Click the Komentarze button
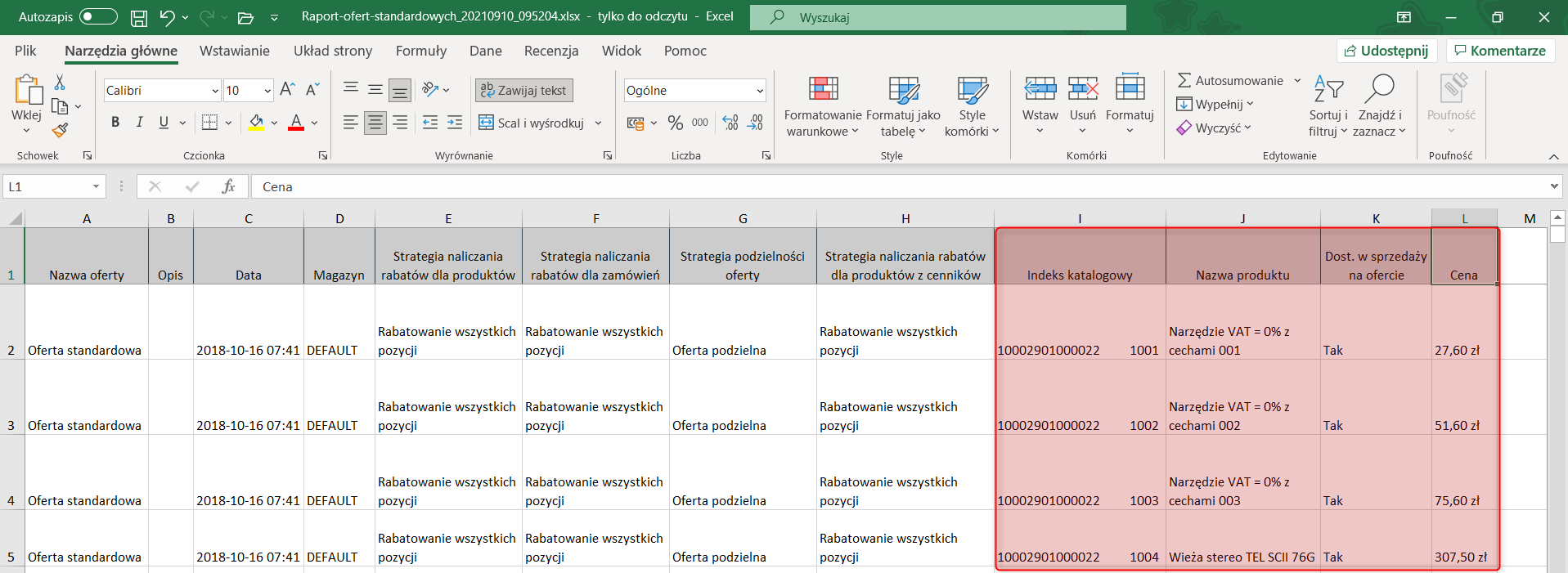The height and width of the screenshot is (573, 1568). point(1499,51)
